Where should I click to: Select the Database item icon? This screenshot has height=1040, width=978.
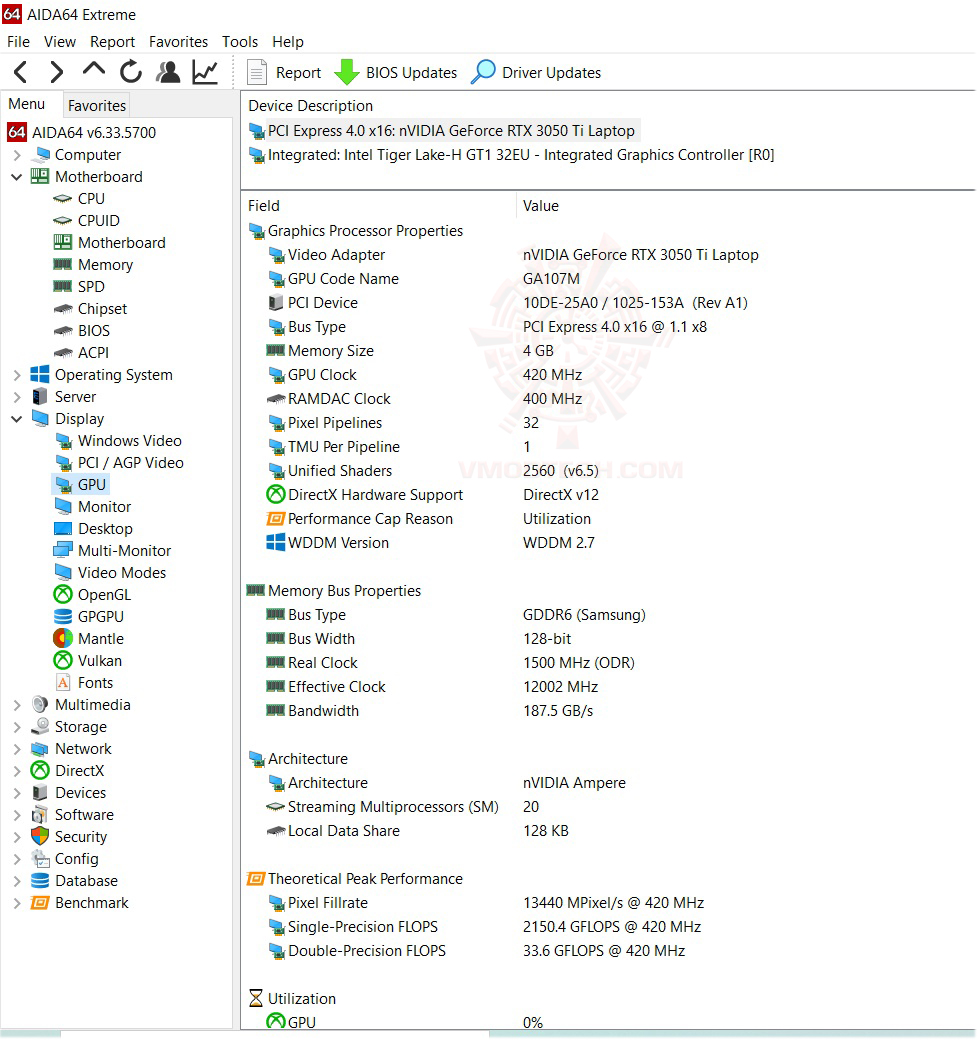[40, 881]
